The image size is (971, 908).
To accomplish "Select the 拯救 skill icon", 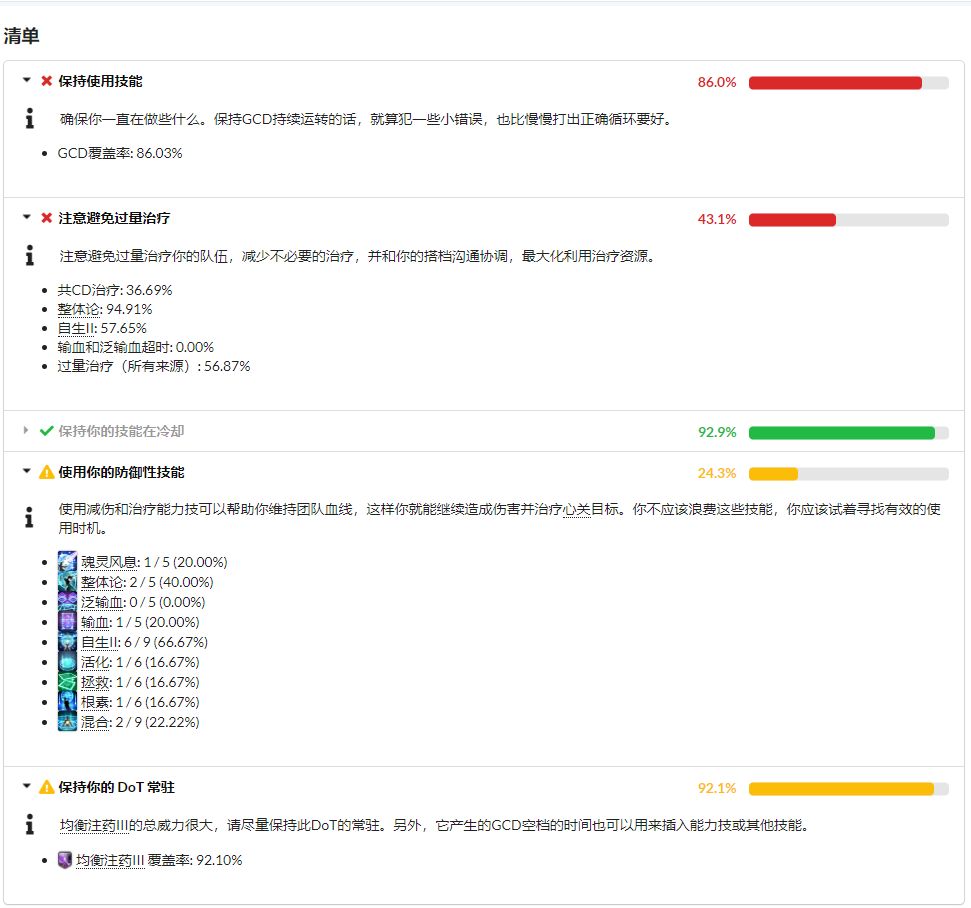I will tap(67, 682).
